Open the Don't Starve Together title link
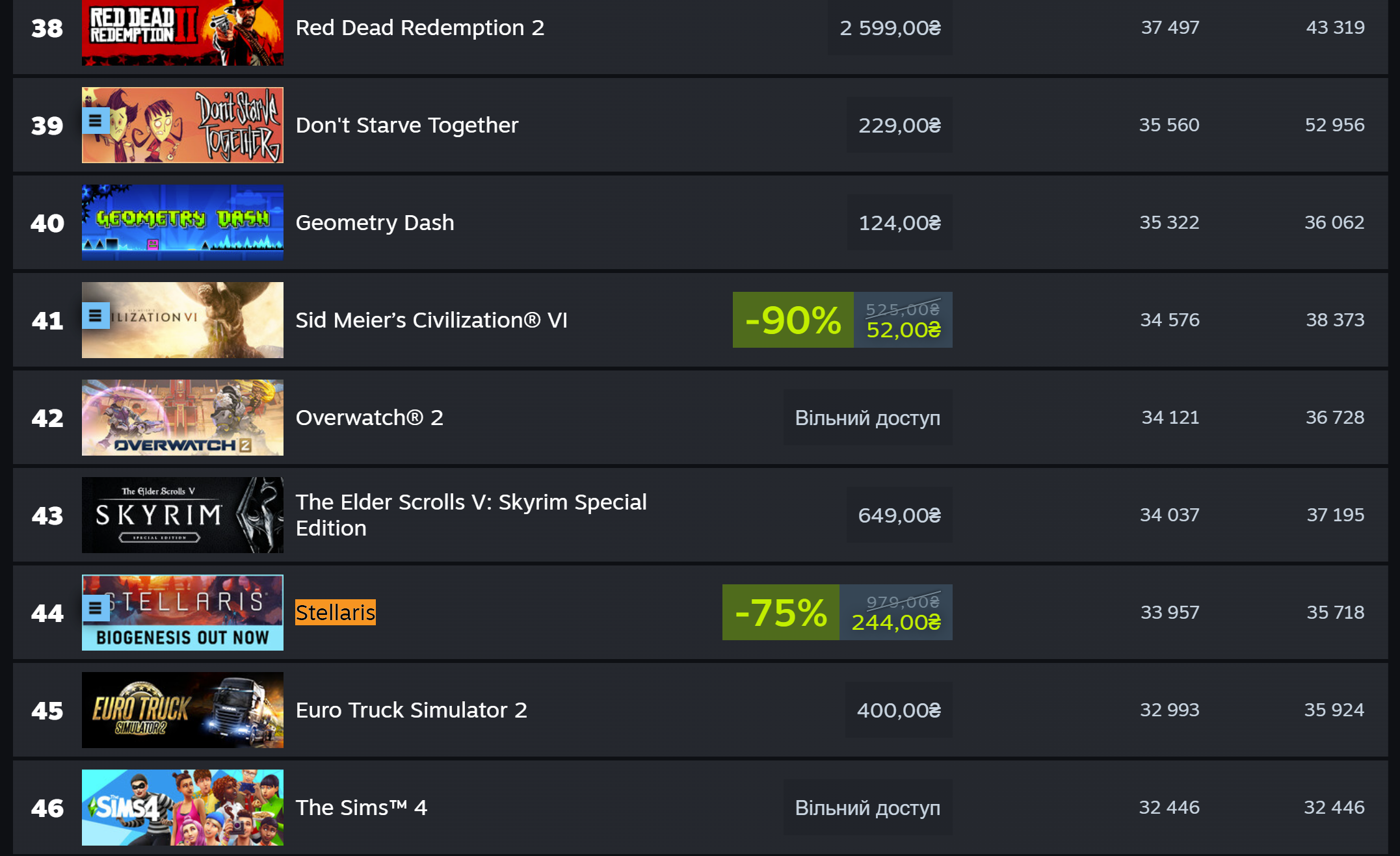Viewport: 1400px width, 856px height. (407, 125)
